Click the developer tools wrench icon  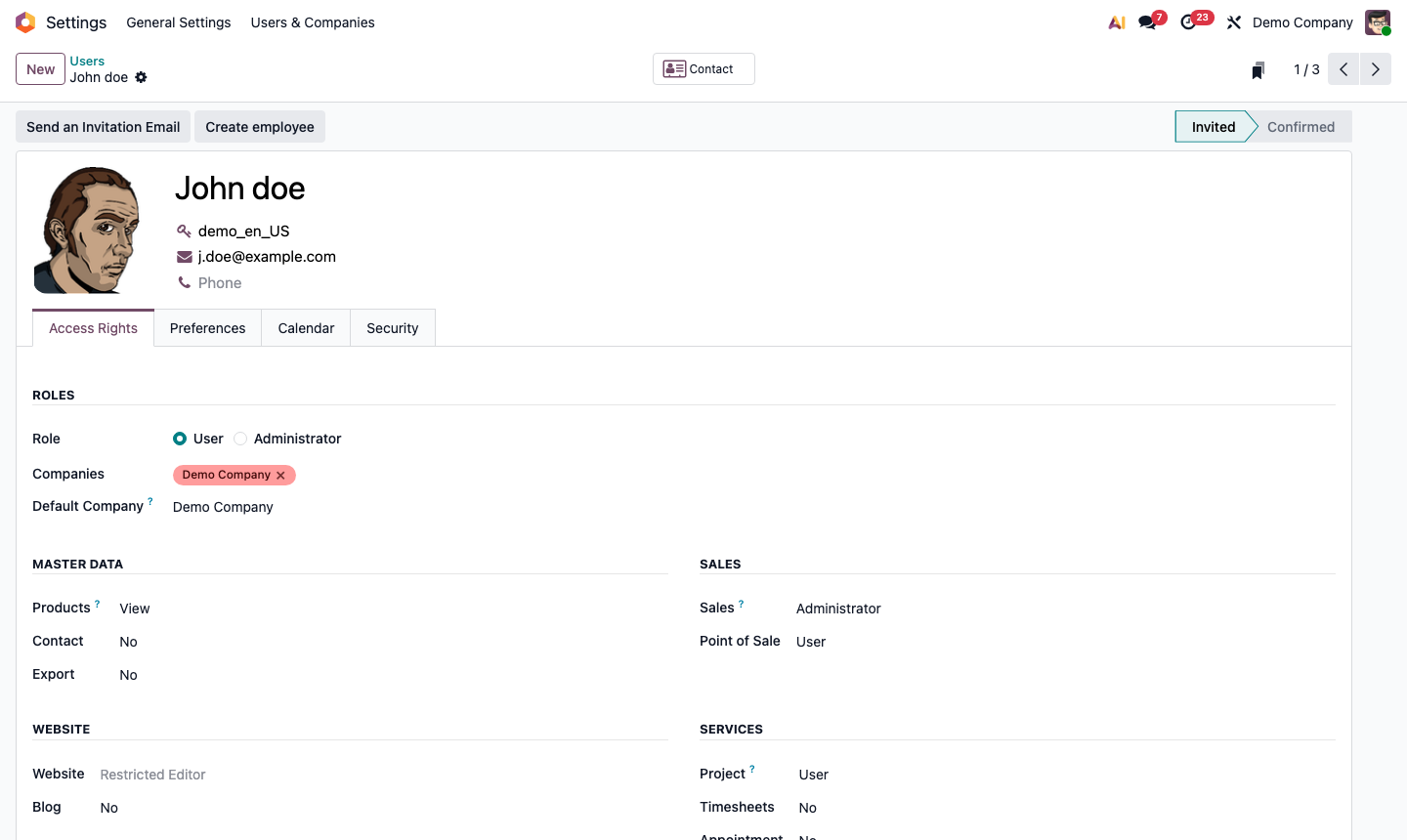coord(1233,21)
